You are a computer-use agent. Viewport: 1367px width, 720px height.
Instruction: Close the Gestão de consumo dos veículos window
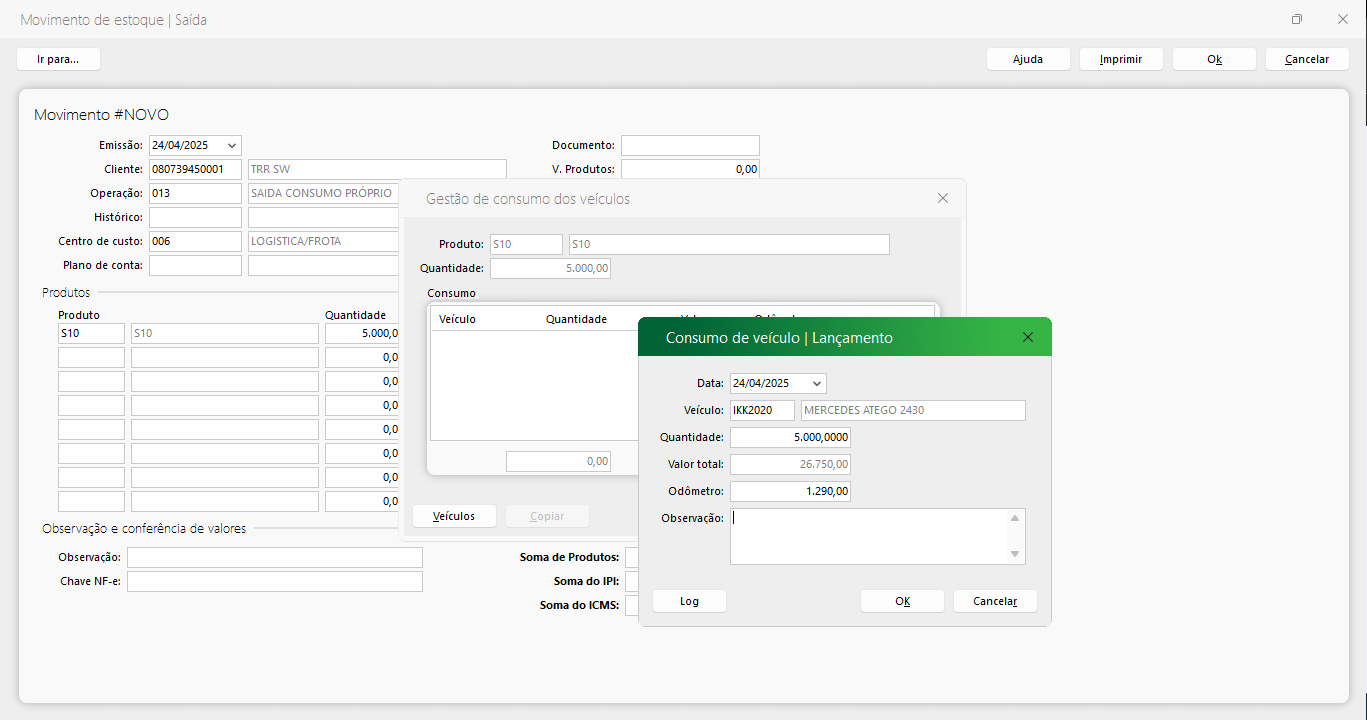tap(942, 198)
